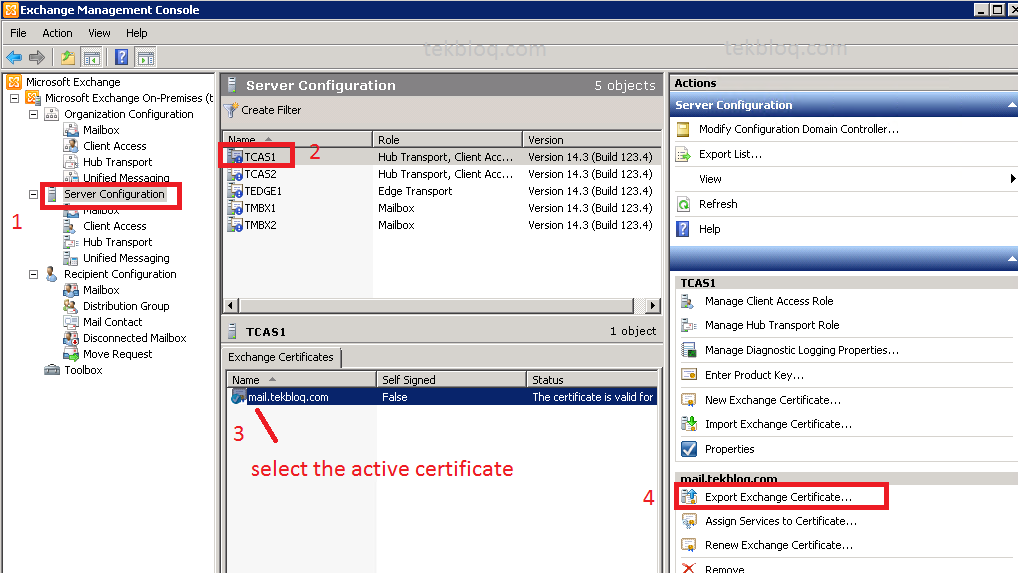Click the TMBX1 server icon
Screen dimensions: 1018x573
(x=235, y=208)
